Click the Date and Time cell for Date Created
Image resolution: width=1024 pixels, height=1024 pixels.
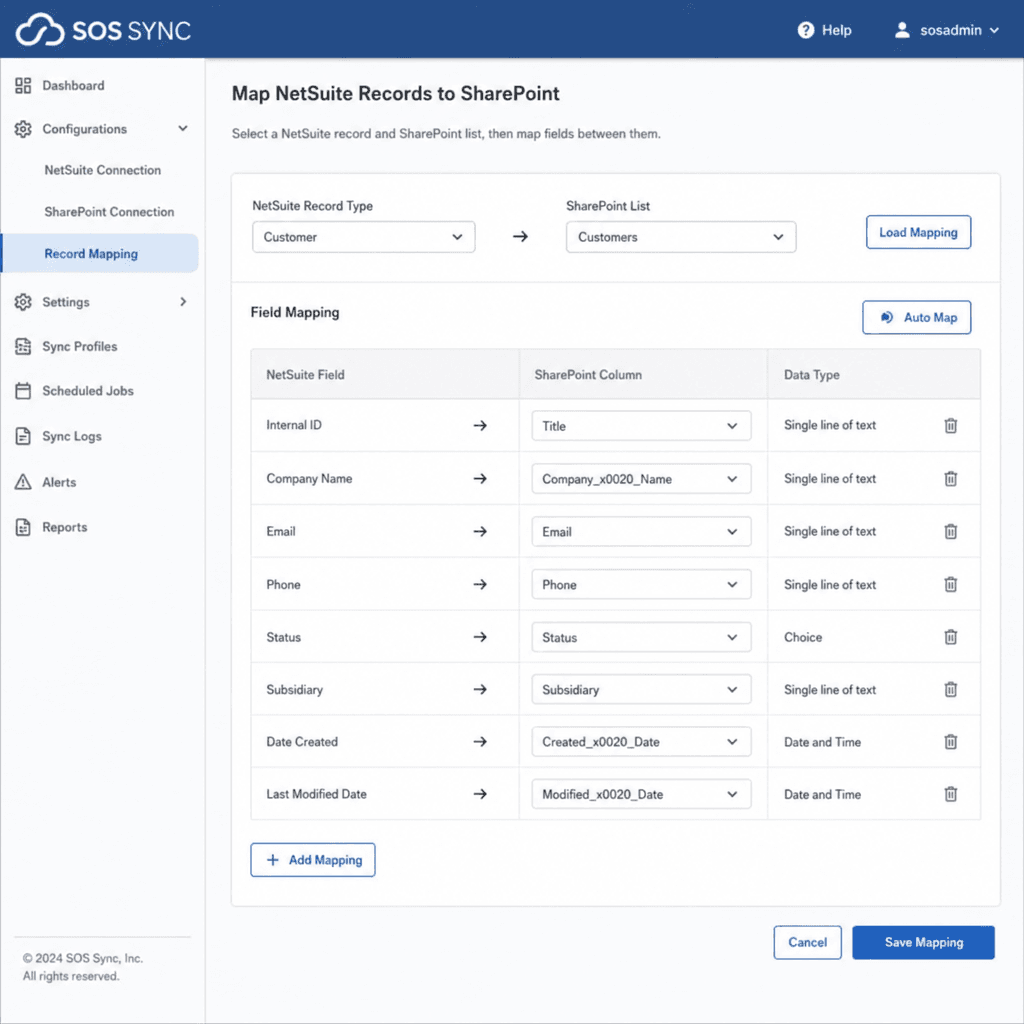(x=822, y=742)
